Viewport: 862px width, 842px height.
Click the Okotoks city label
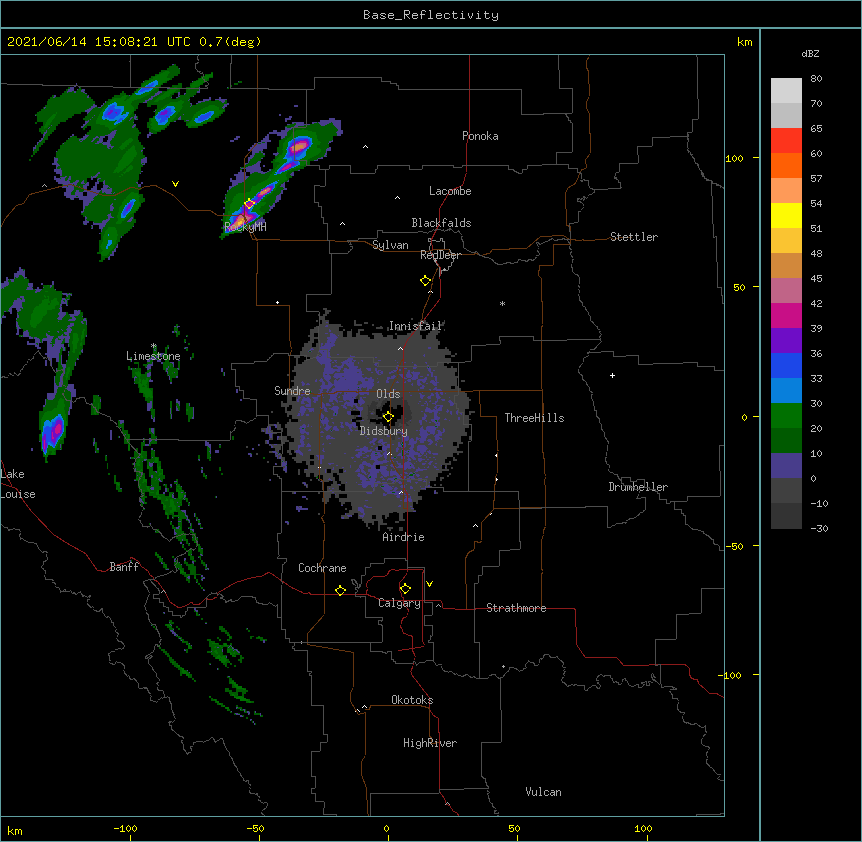(412, 700)
